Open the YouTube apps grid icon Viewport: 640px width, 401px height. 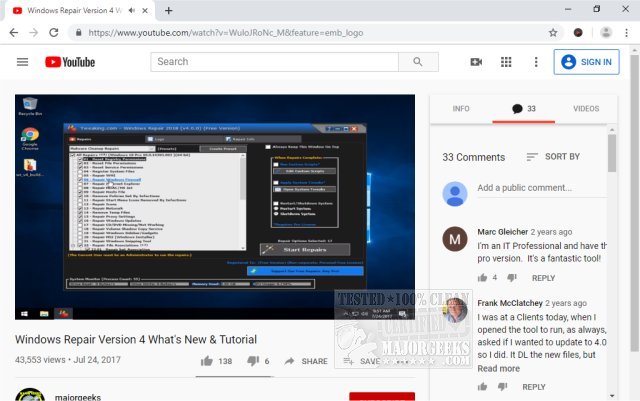(x=506, y=62)
